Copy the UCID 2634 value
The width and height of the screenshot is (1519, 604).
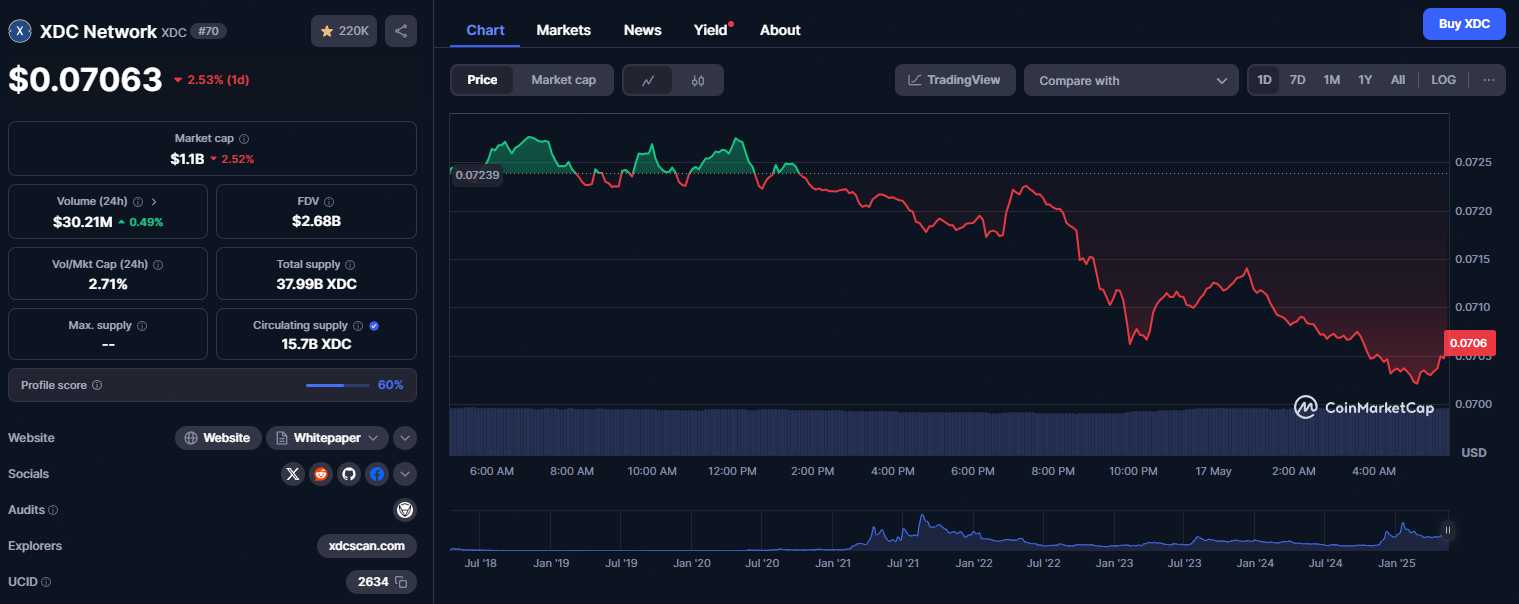pyautogui.click(x=401, y=582)
